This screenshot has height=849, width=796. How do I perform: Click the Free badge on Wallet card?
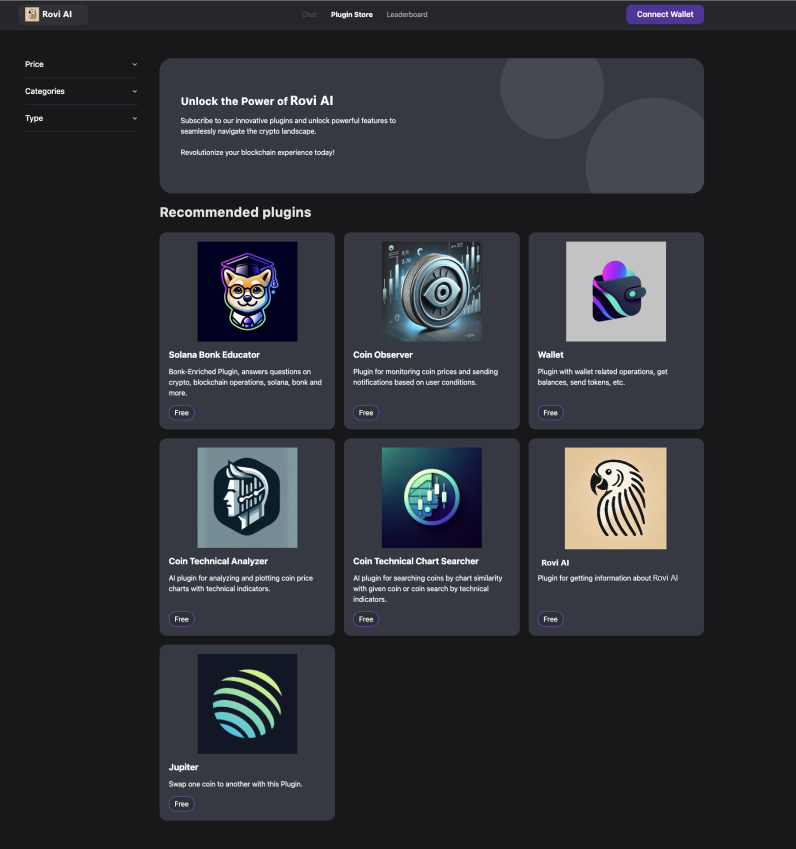(550, 412)
